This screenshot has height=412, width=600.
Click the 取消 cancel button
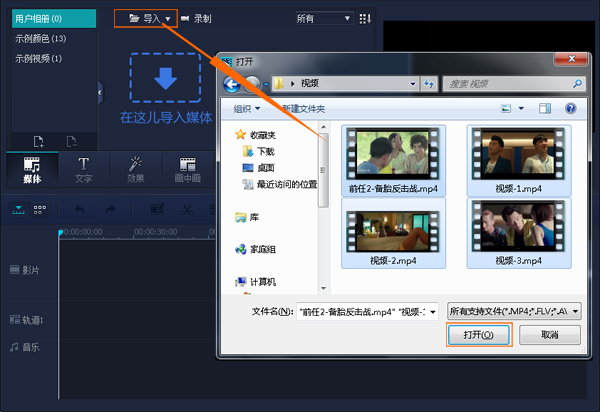click(x=549, y=335)
